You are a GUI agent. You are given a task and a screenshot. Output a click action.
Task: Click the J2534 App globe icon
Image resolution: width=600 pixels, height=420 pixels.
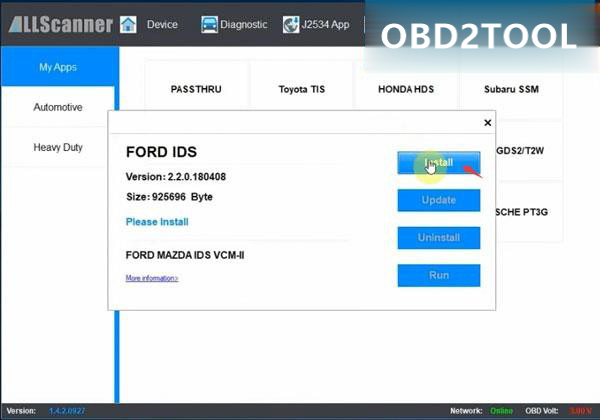[x=290, y=24]
